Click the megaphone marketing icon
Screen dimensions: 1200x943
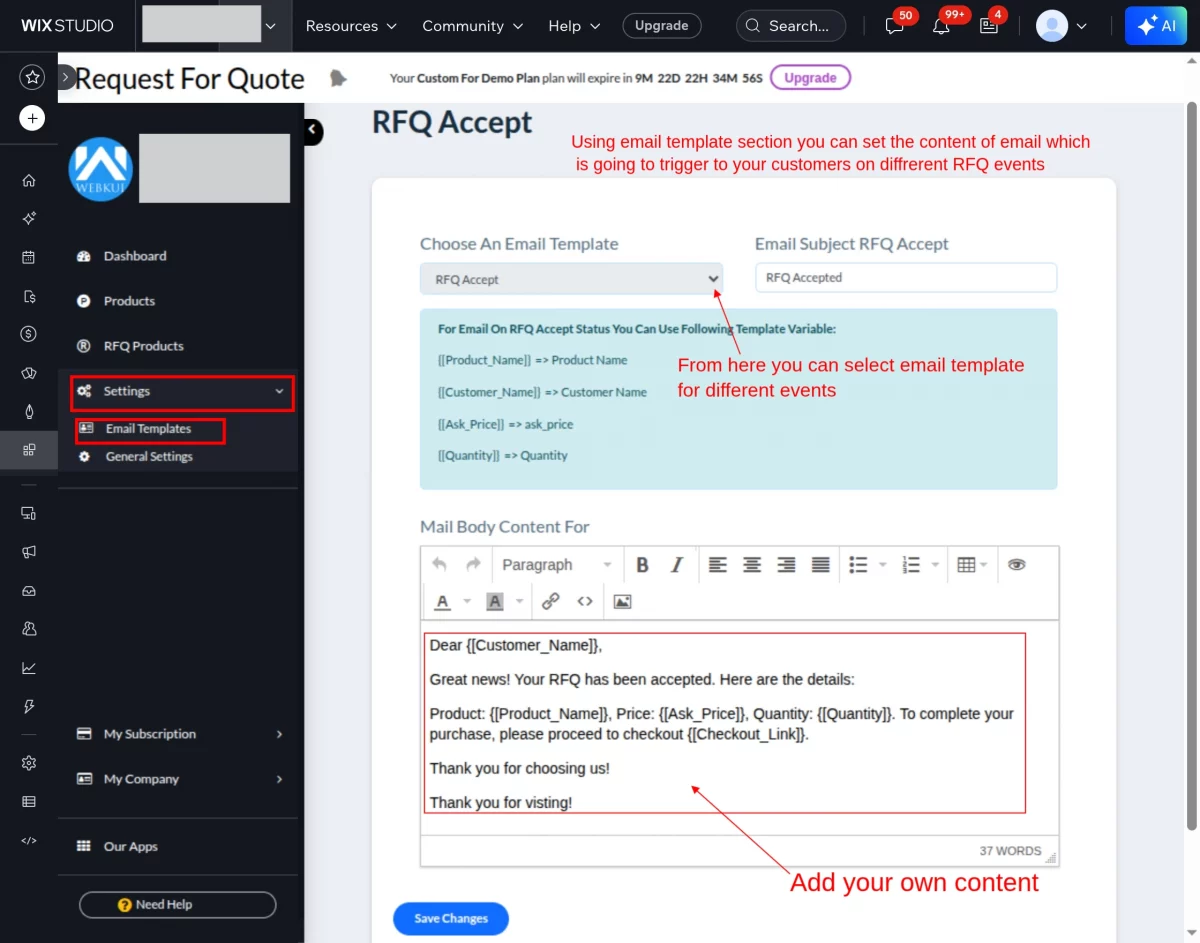pyautogui.click(x=29, y=552)
